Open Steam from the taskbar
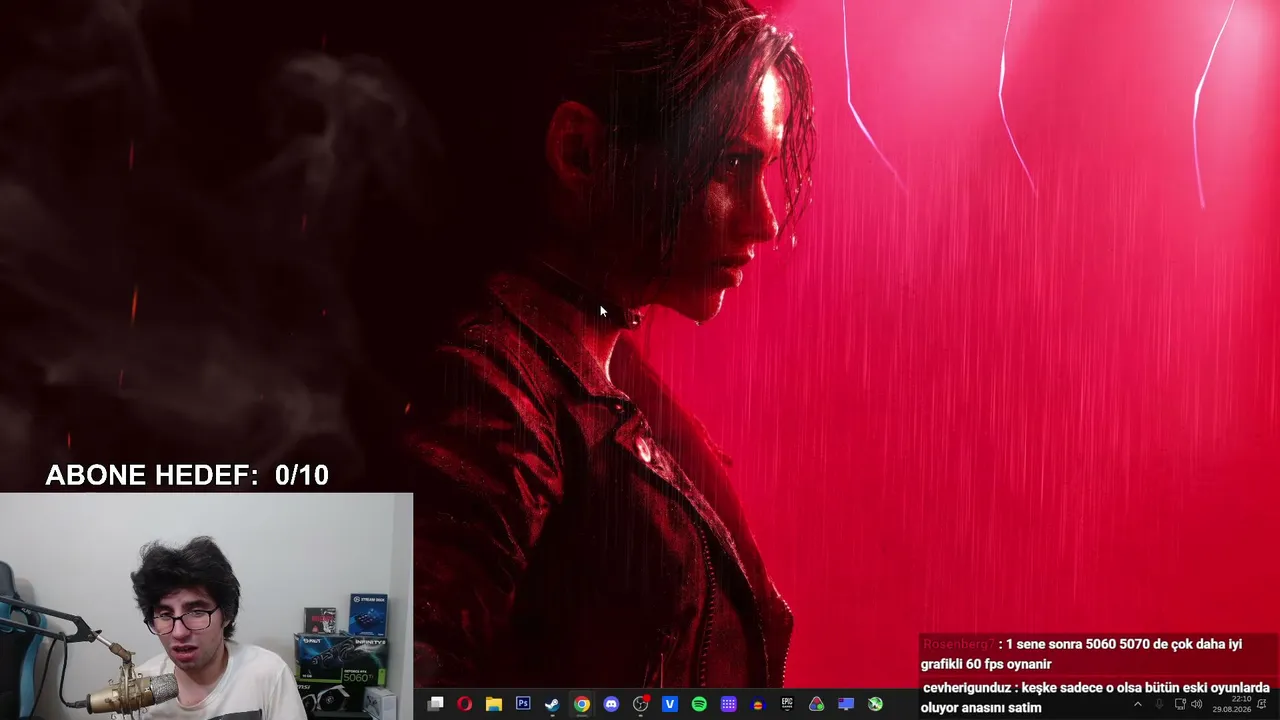This screenshot has width=1280, height=720. click(552, 704)
